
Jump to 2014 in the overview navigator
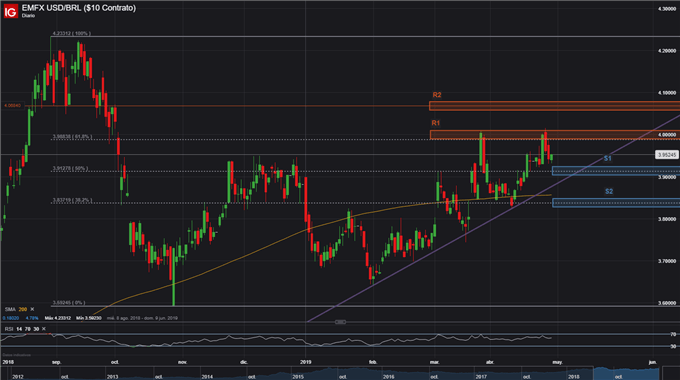click(x=207, y=377)
